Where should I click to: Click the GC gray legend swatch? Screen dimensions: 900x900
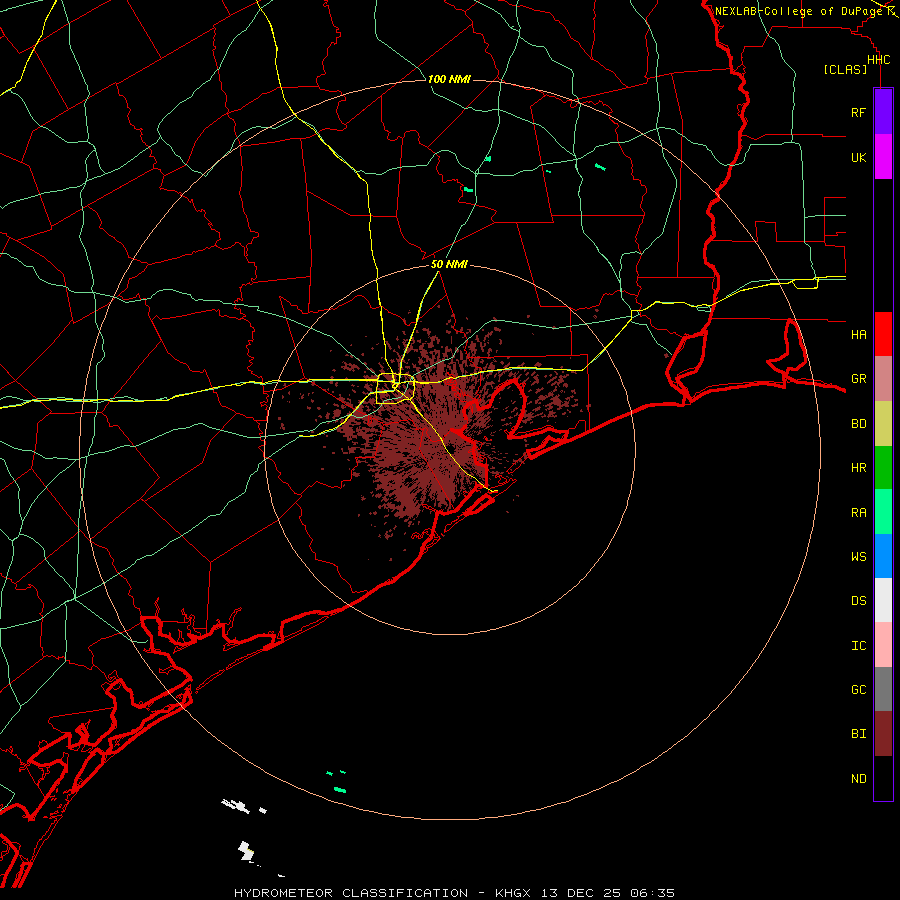point(883,689)
